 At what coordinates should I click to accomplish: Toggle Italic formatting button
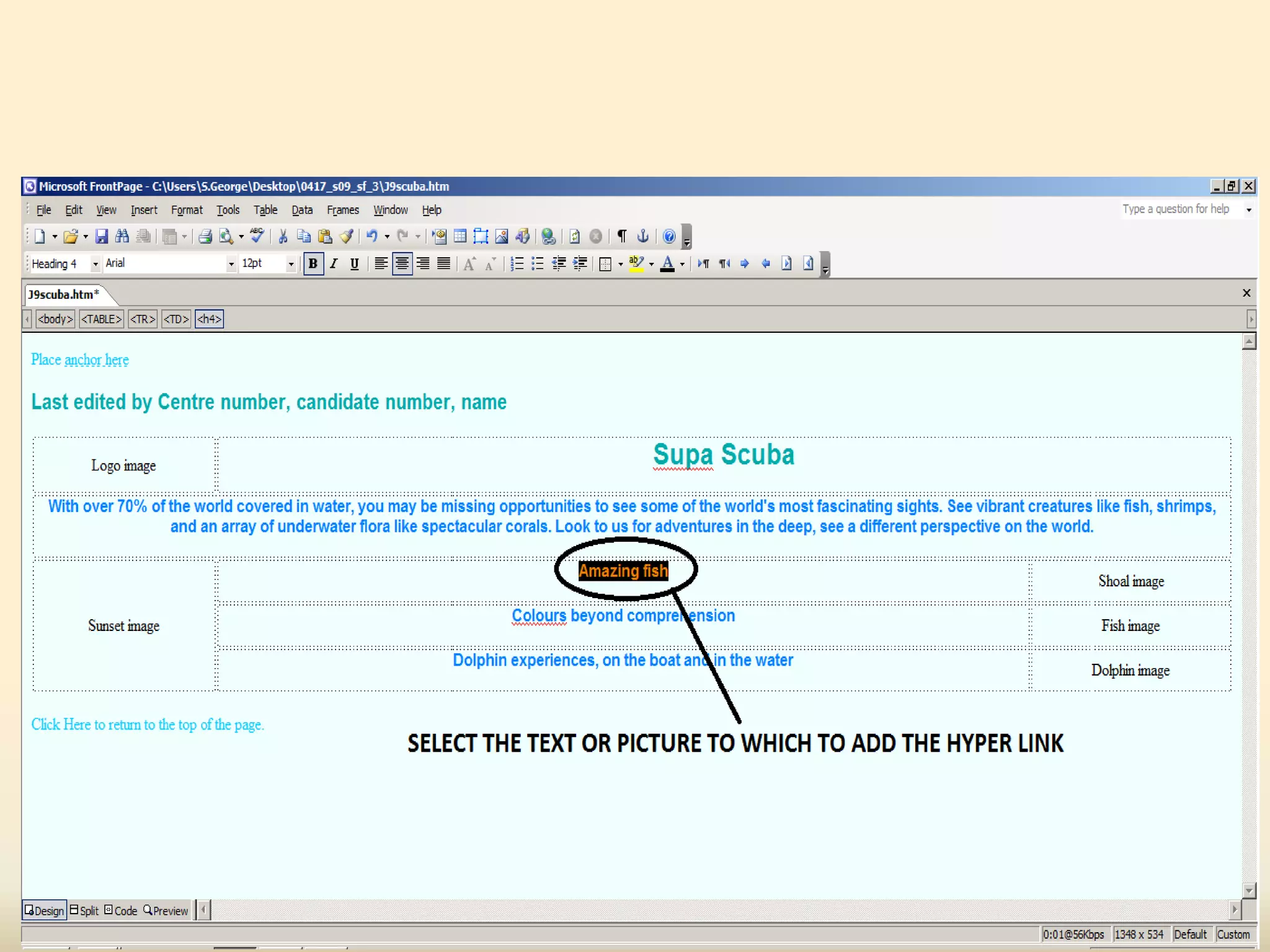(334, 264)
